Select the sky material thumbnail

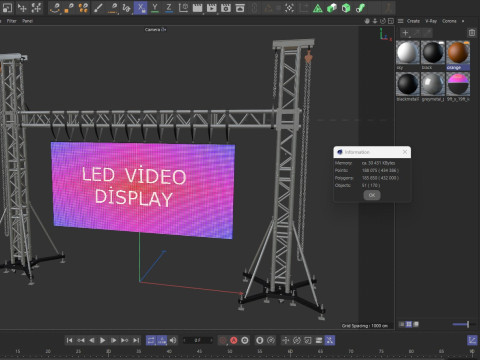[408, 53]
